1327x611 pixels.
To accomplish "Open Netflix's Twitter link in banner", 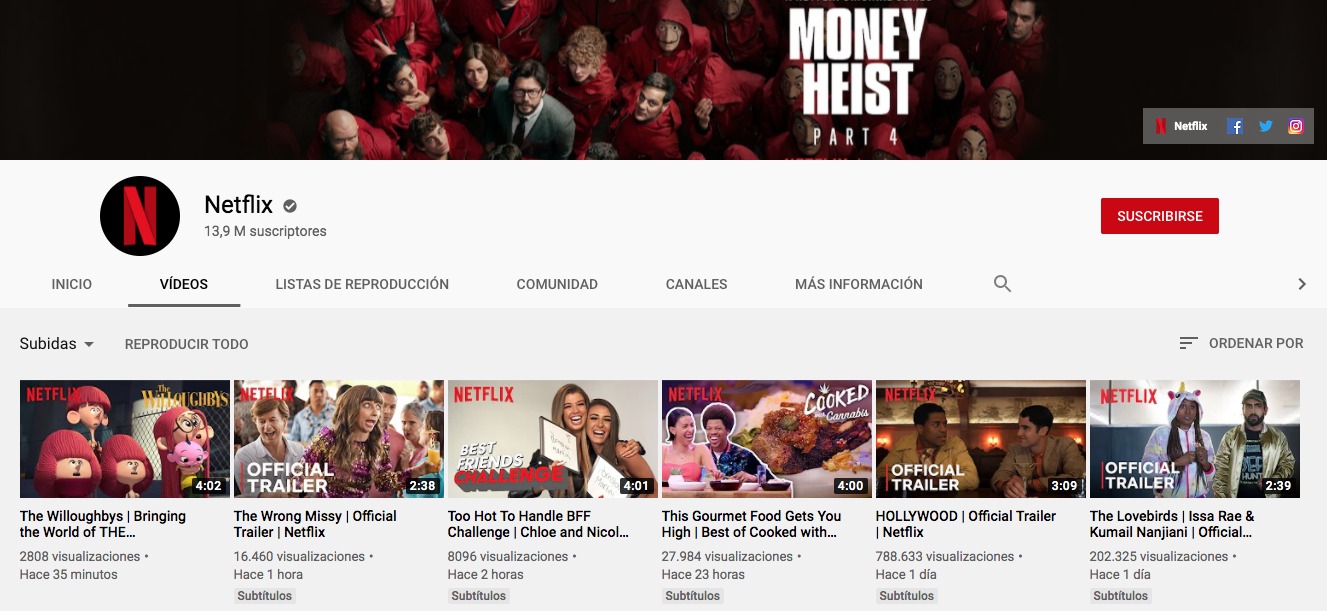I will pos(1266,126).
